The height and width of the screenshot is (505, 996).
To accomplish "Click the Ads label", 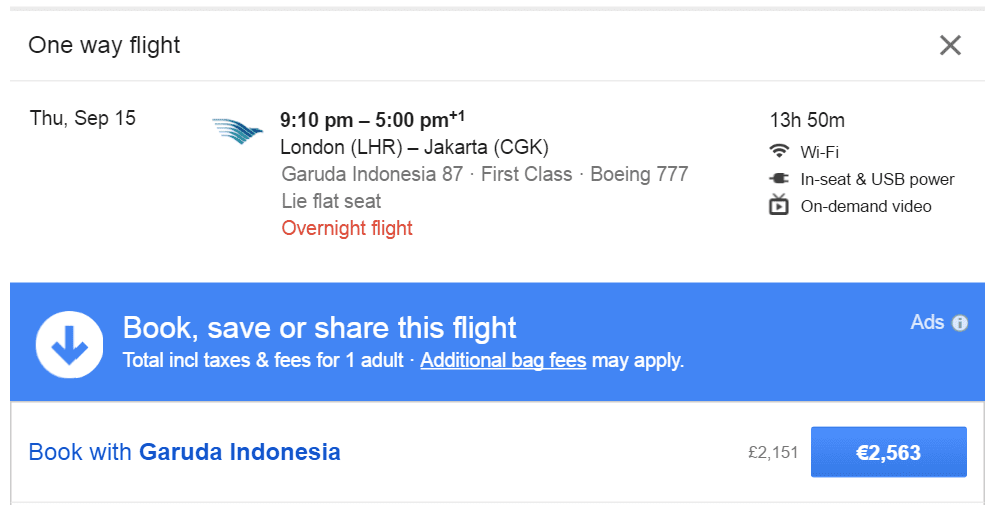I will tap(927, 322).
